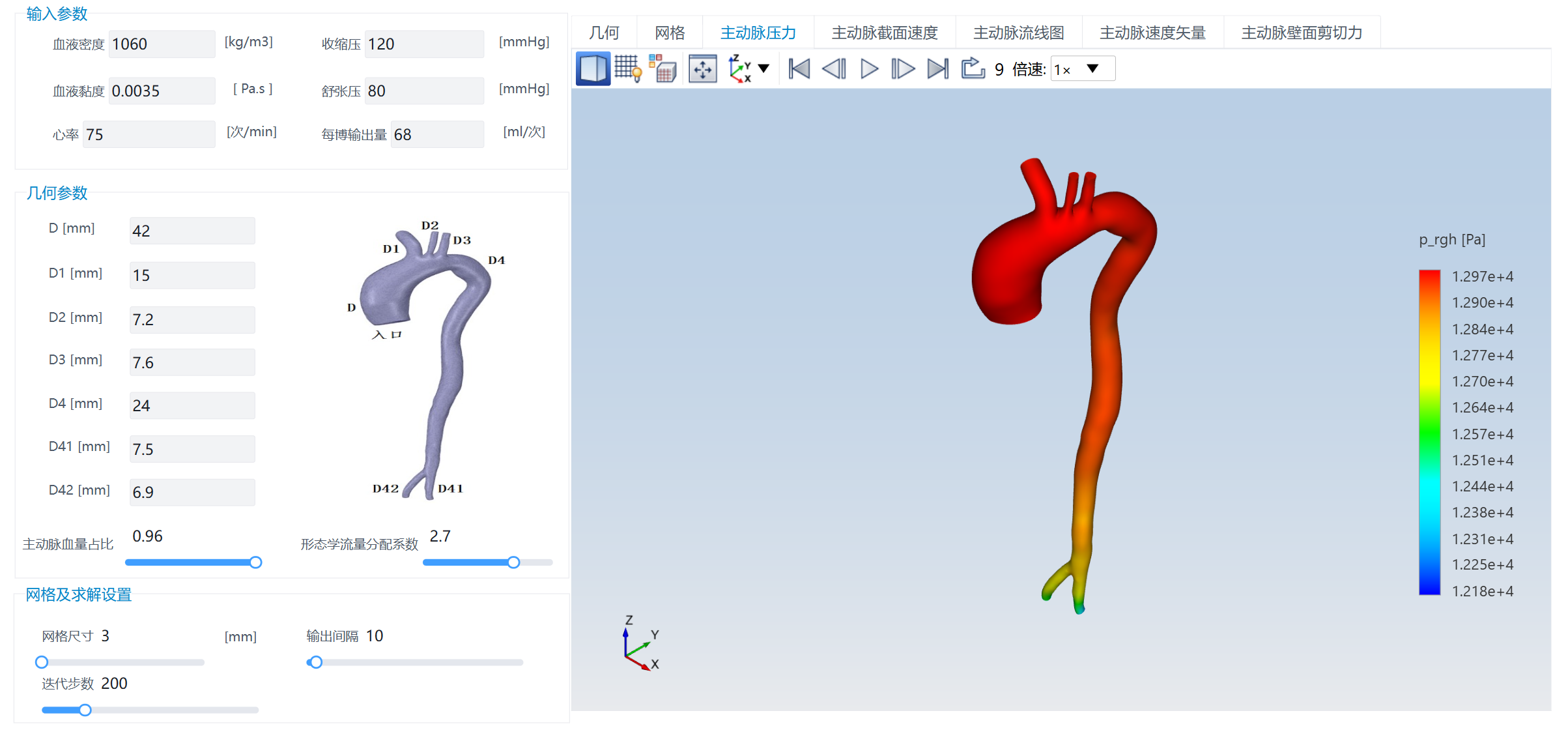Click the 心率 input field
This screenshot has width=1568, height=741.
149,134
